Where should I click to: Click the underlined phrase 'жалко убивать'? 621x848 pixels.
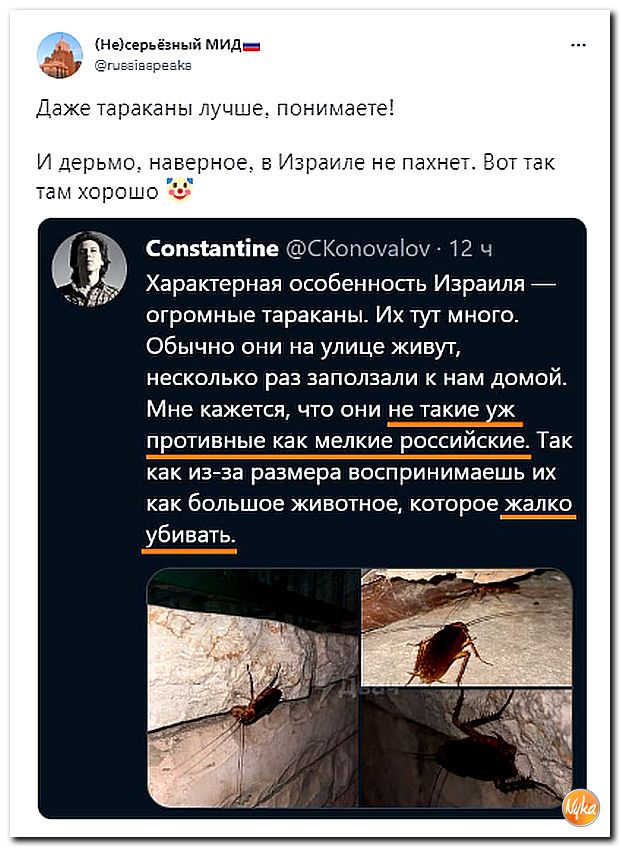click(x=358, y=519)
